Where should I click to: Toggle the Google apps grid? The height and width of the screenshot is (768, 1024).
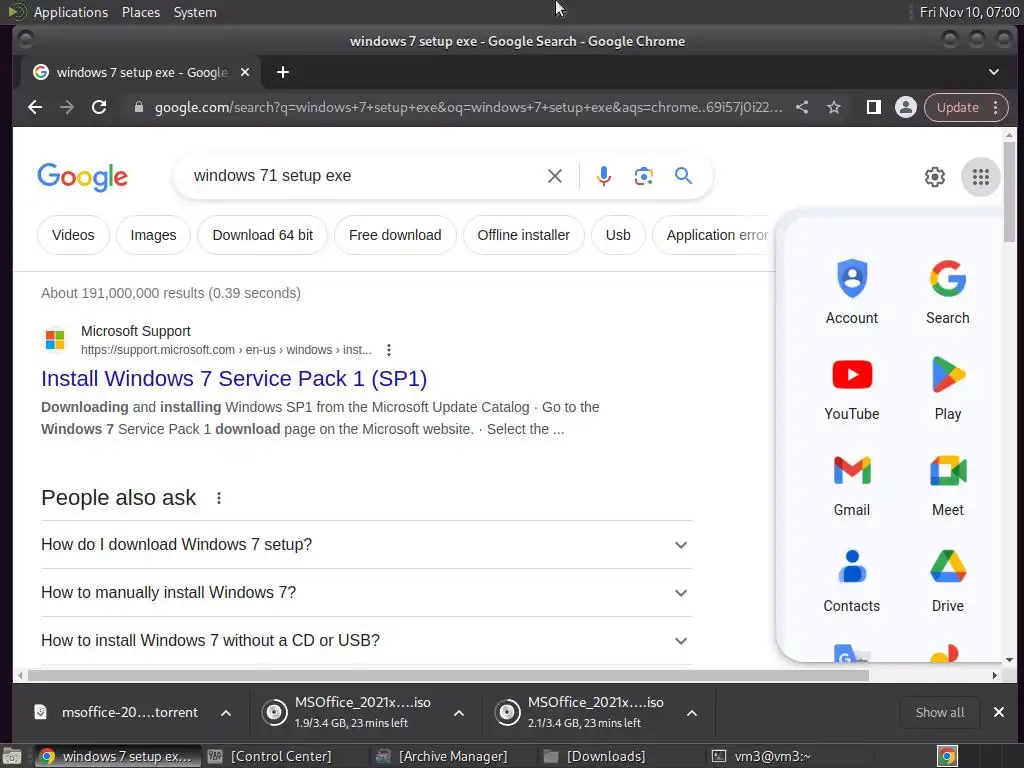[980, 177]
